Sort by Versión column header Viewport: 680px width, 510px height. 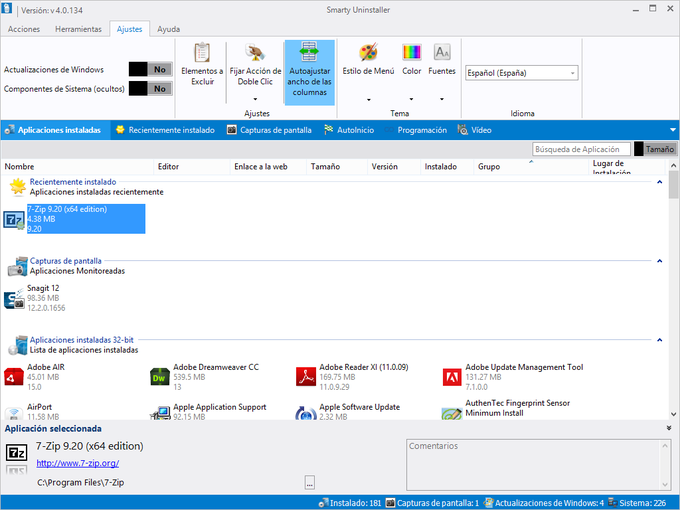click(393, 167)
